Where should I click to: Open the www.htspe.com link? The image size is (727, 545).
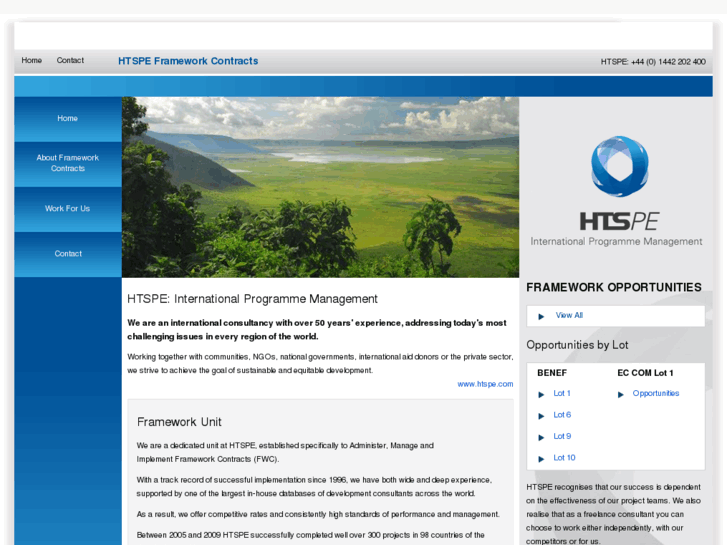(485, 384)
